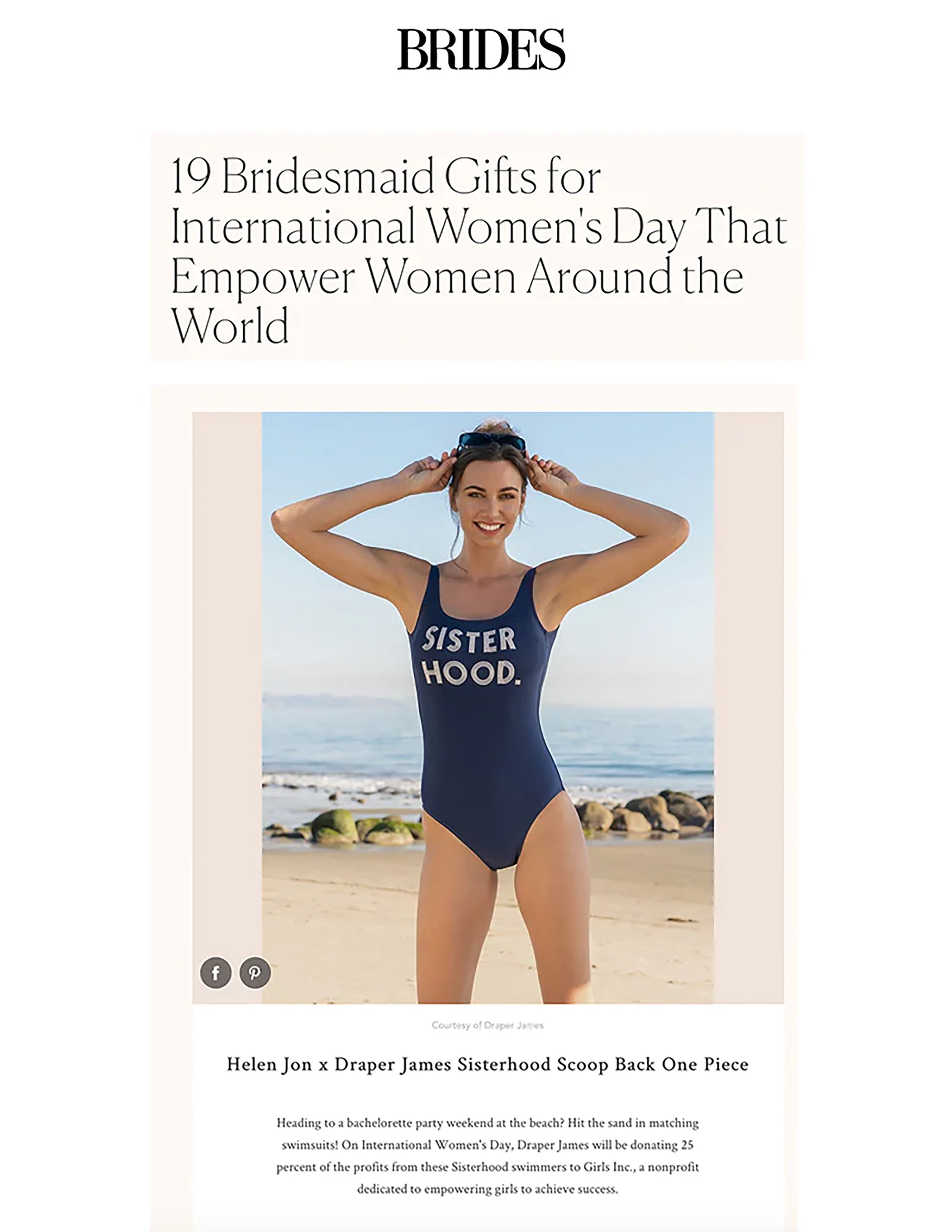Viewport: 952px width, 1232px height.
Task: Open the BRIDES logo homepage link
Action: tap(481, 50)
